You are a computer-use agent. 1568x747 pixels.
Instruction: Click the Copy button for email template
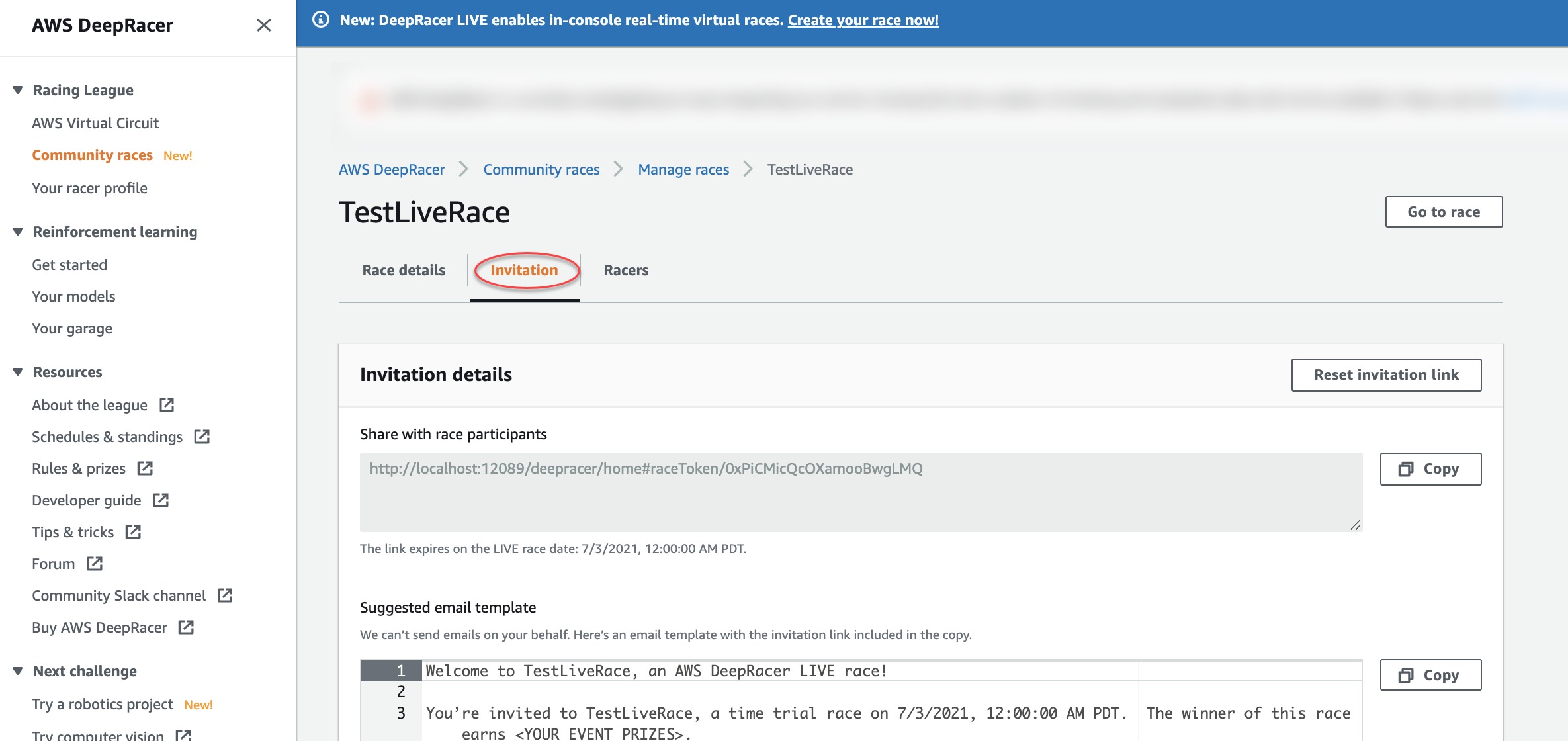click(1430, 674)
